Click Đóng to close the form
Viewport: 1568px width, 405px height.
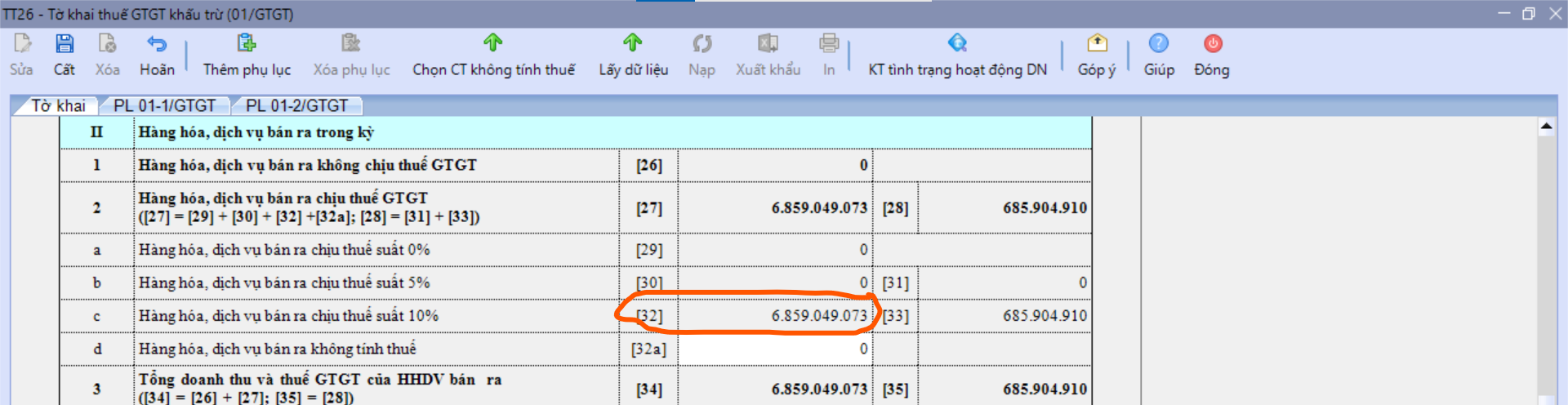(x=1212, y=44)
